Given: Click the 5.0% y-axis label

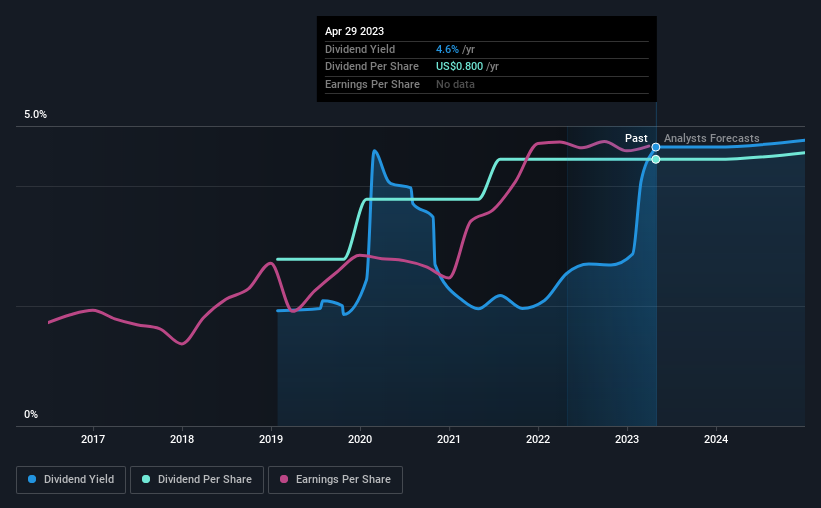Looking at the screenshot, I should [x=35, y=114].
